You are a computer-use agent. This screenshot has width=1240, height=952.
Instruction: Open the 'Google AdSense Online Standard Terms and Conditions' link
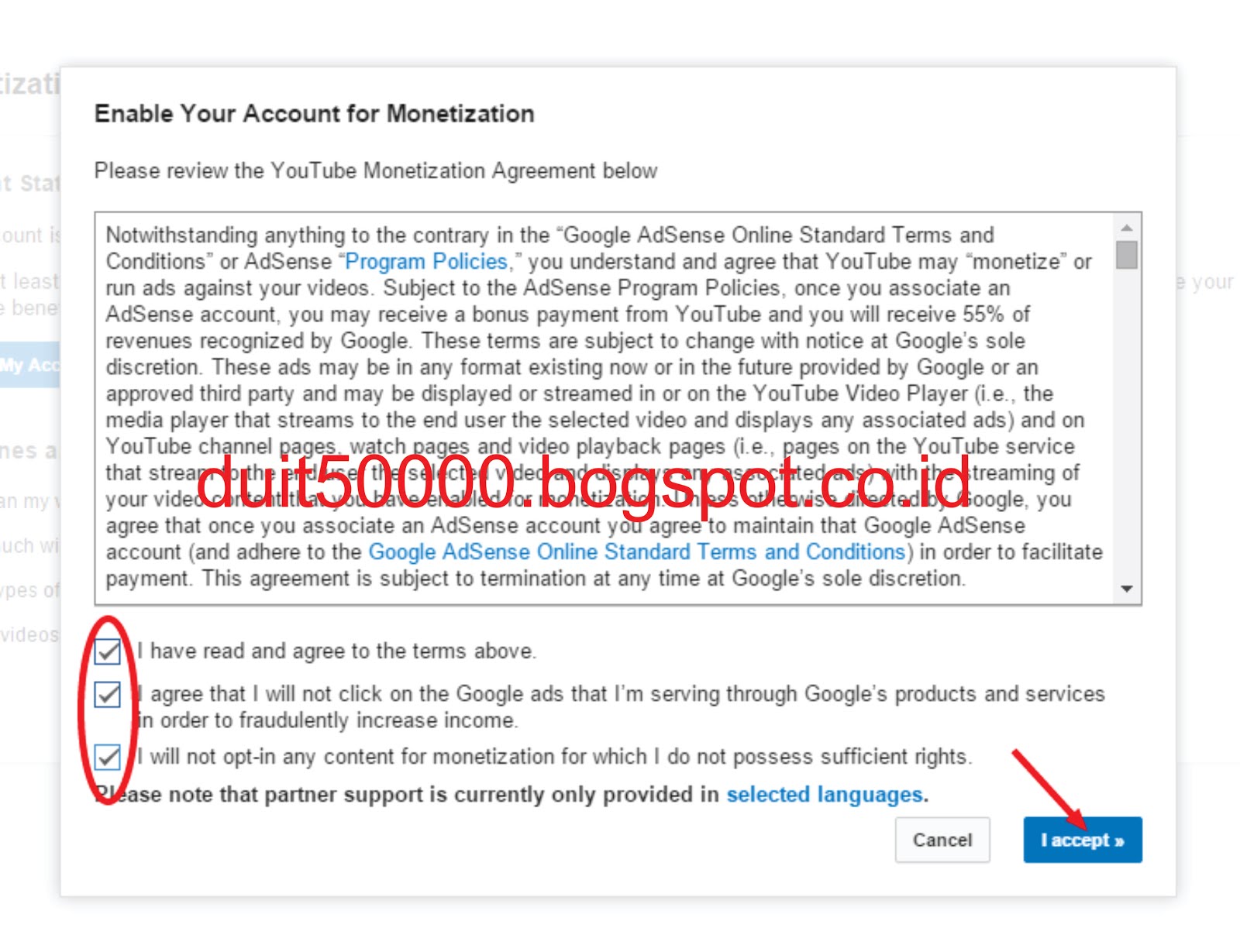click(637, 552)
